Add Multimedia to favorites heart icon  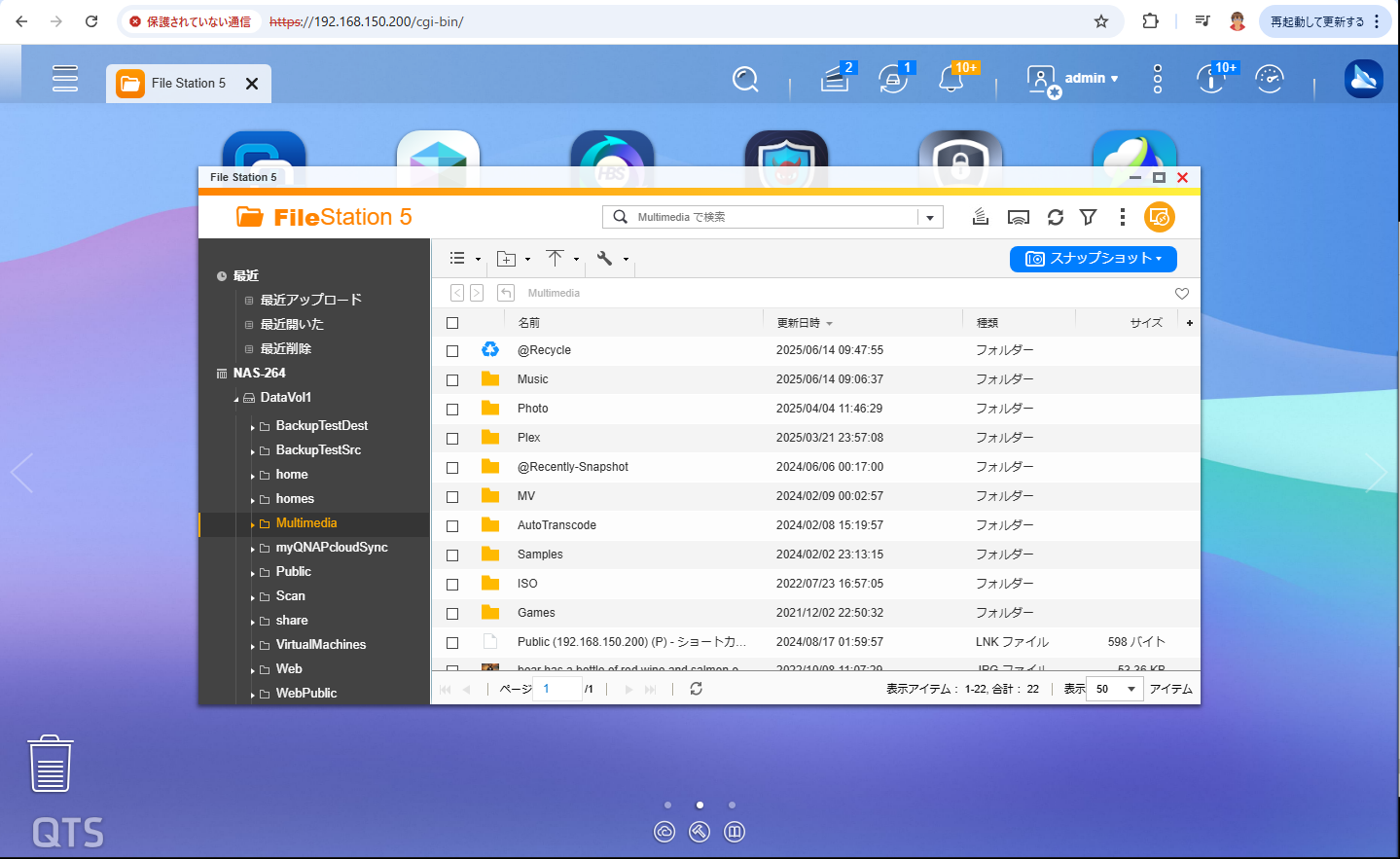pyautogui.click(x=1182, y=294)
